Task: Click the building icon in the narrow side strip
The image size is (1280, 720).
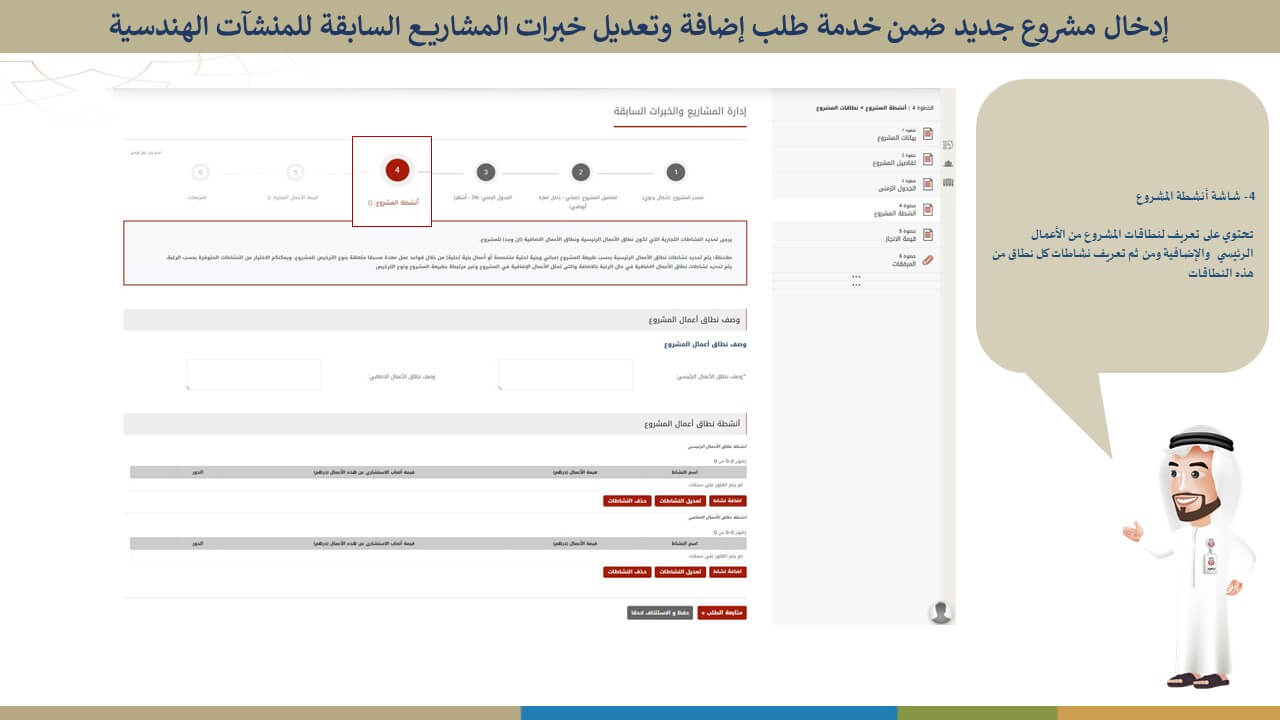Action: 948,163
